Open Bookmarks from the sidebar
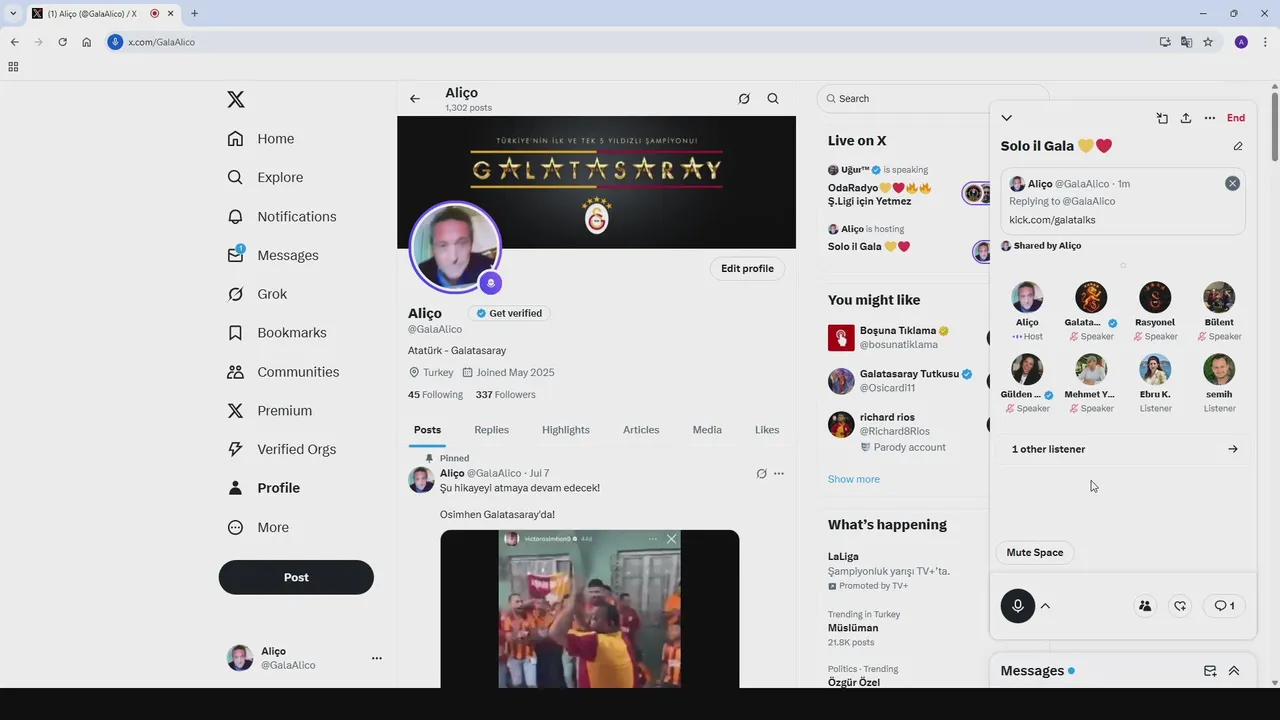1280x720 pixels. [277, 333]
